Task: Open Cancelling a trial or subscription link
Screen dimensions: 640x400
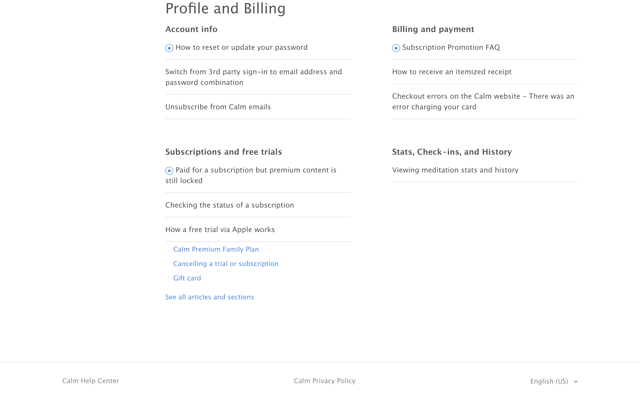Action: [x=226, y=264]
